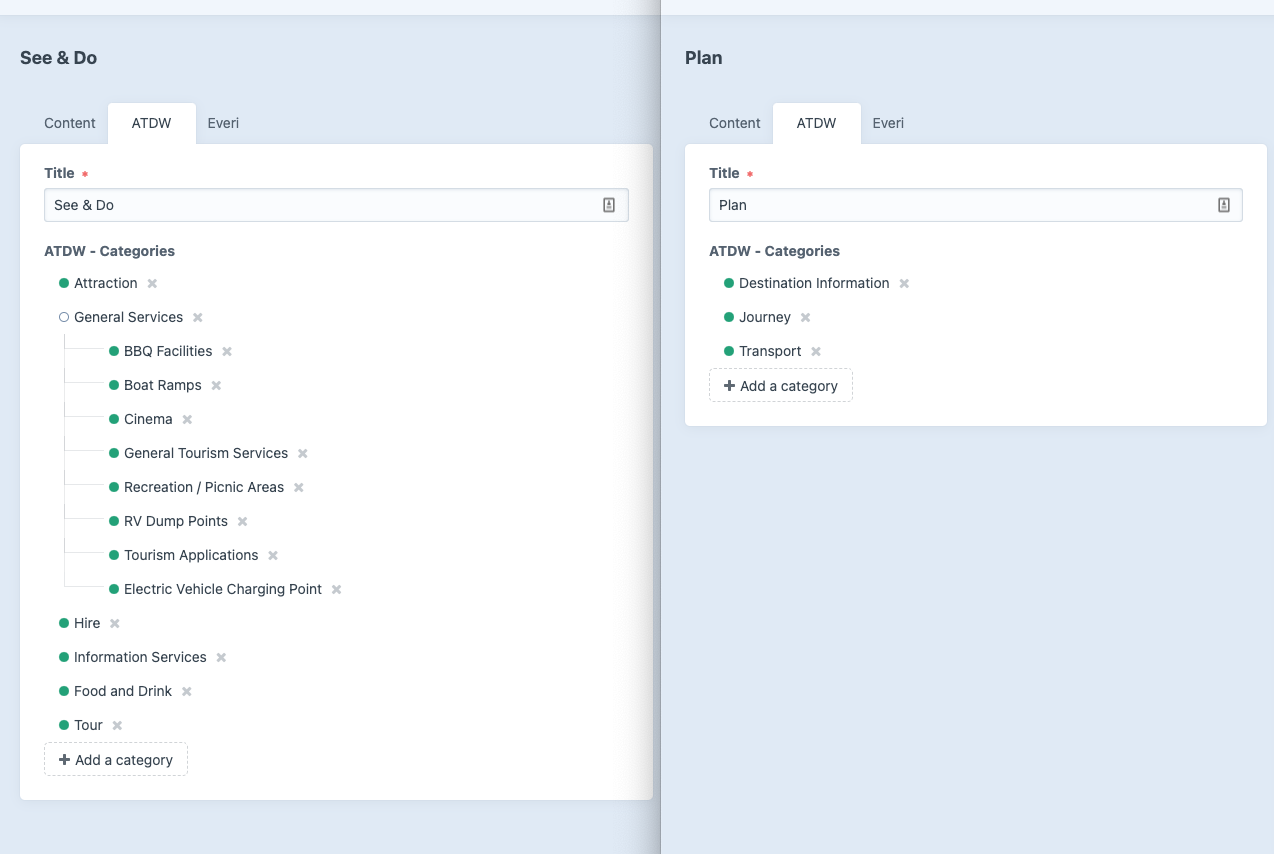Click the Plan panel heading

(704, 58)
